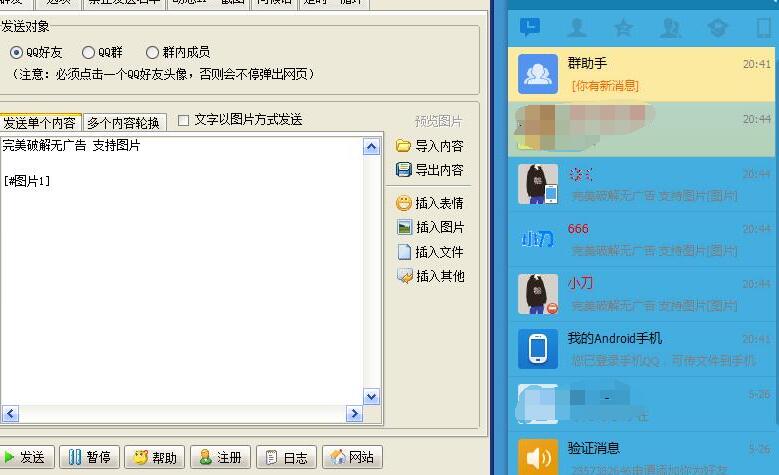Click the [#图片1] placeholder text in editor
The height and width of the screenshot is (475, 779).
pyautogui.click(x=27, y=181)
